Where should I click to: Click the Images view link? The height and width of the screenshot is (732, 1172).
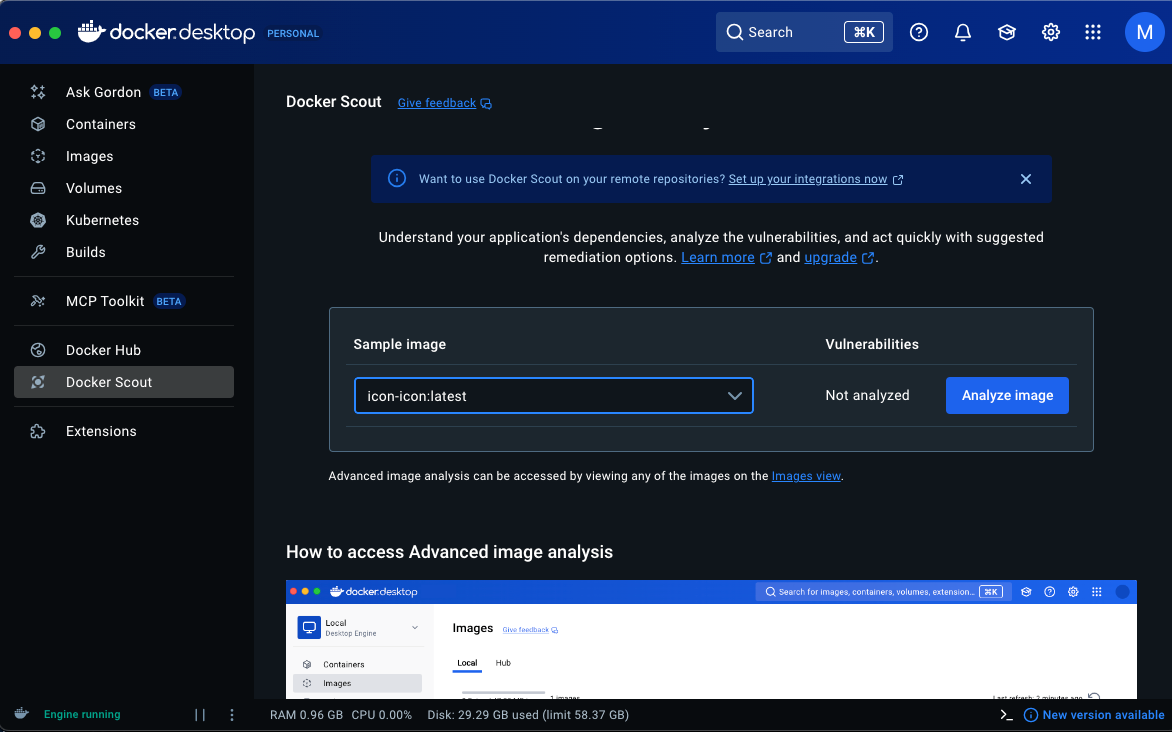pos(806,476)
